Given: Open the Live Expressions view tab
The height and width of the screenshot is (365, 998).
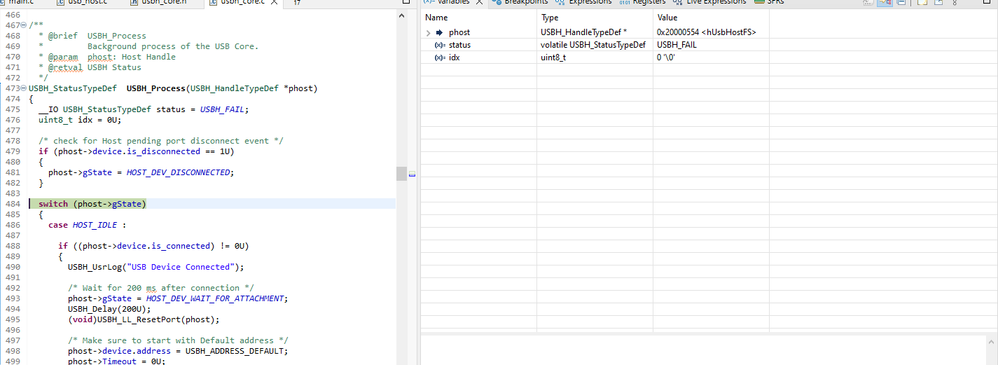Looking at the screenshot, I should (710, 3).
